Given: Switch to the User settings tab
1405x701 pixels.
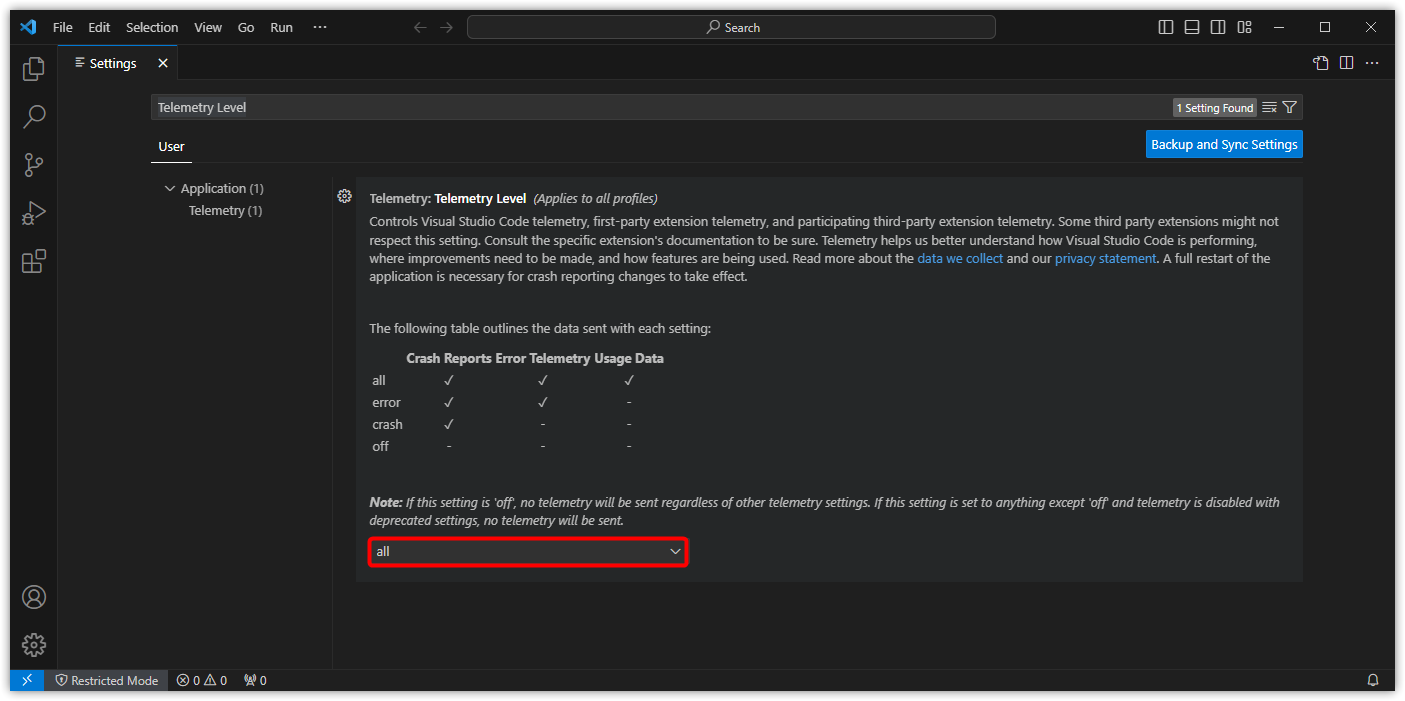Looking at the screenshot, I should pyautogui.click(x=171, y=146).
